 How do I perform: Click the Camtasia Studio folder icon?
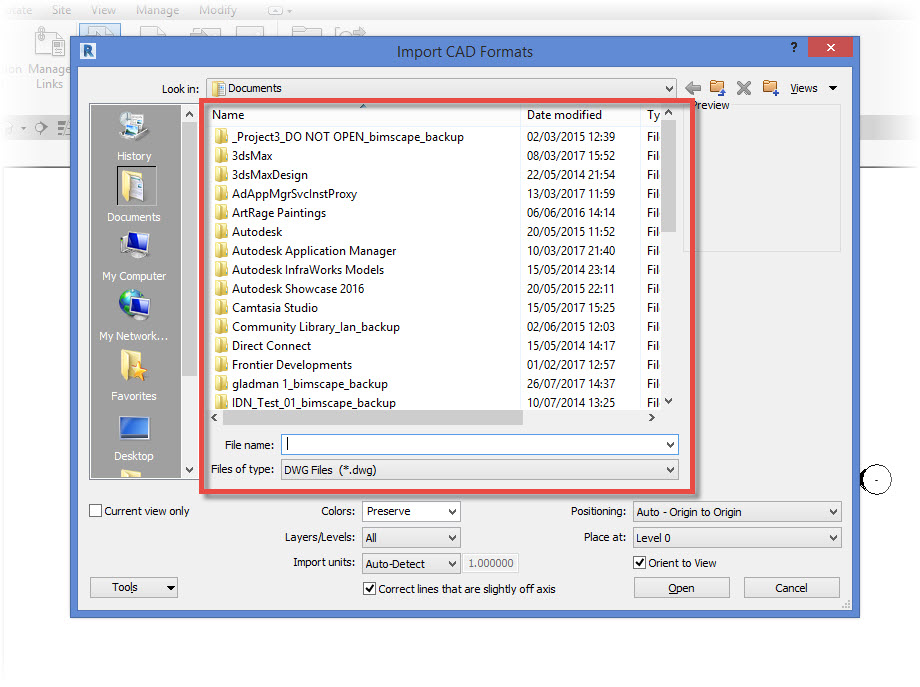[221, 307]
